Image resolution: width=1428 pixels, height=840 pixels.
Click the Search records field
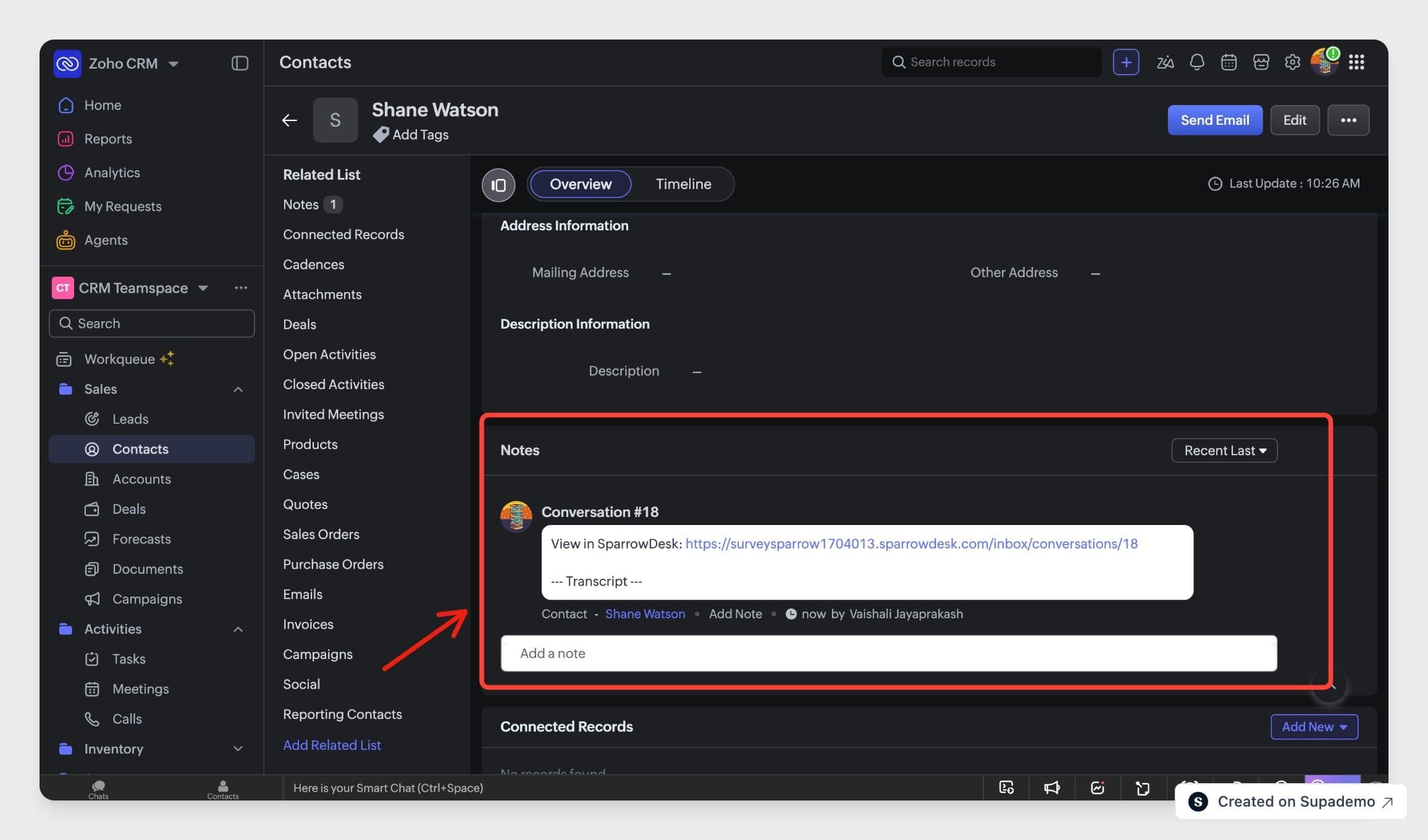coord(991,62)
